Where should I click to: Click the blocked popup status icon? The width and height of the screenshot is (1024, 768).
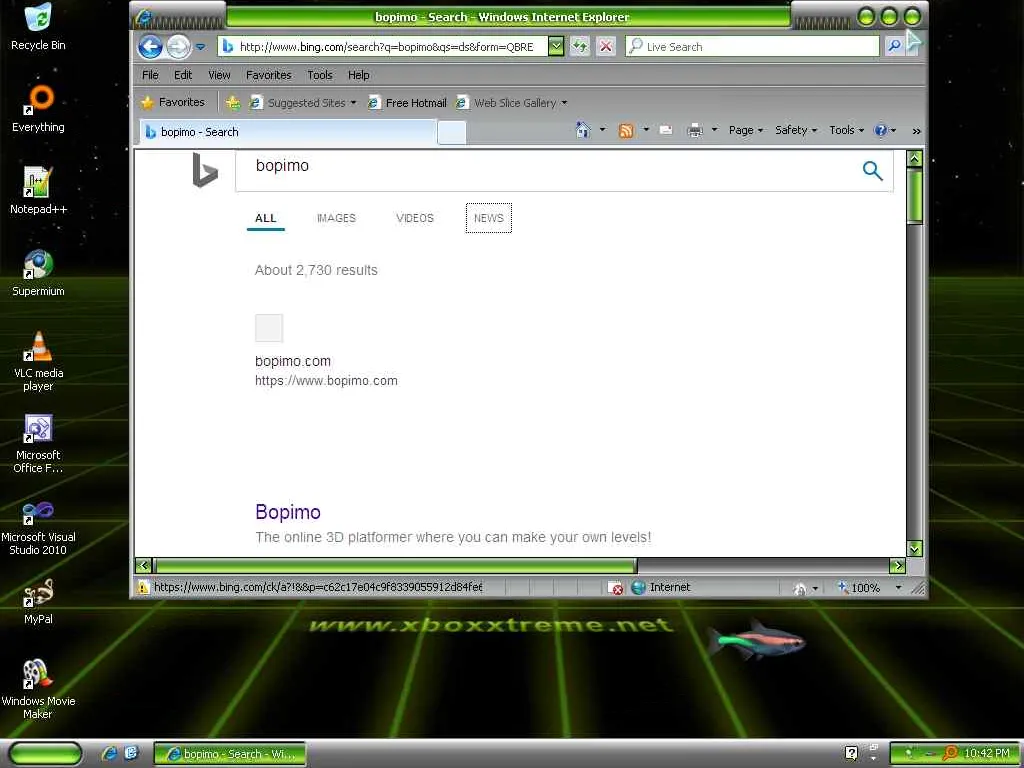[x=615, y=588]
